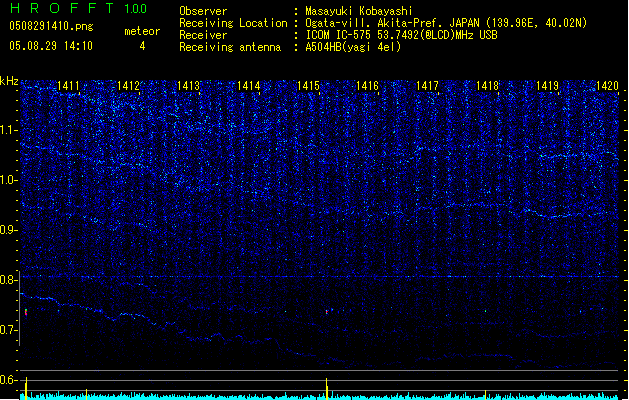629x400 pixels.
Task: Select the 0.7 kHz axis label
Action: click(9, 330)
